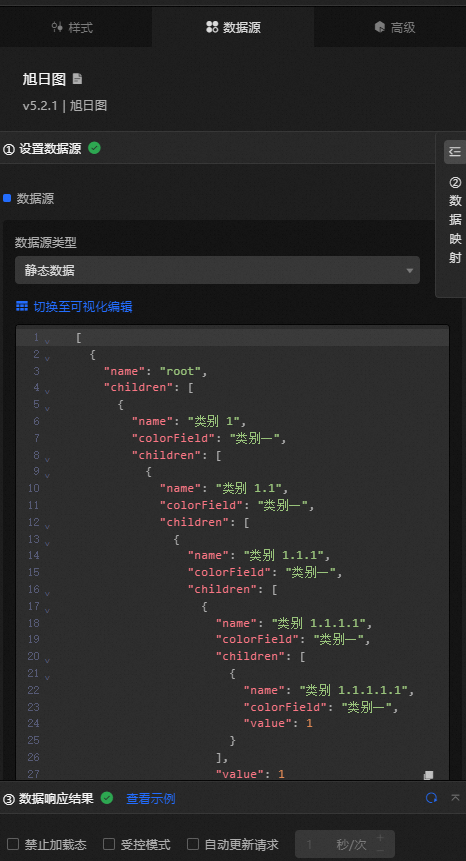The height and width of the screenshot is (861, 466).
Task: Click the value 1 on line 24
Action: (309, 724)
